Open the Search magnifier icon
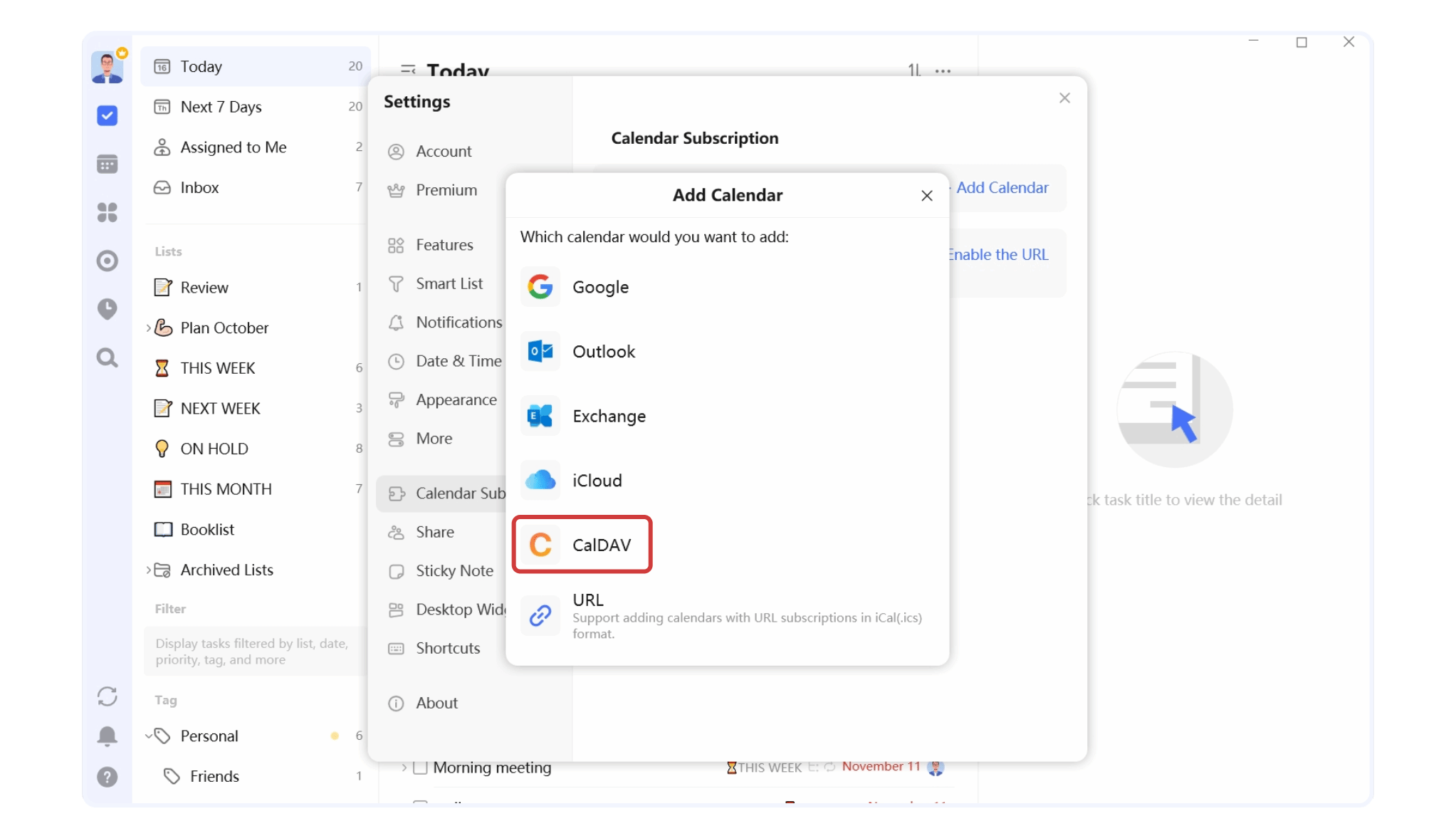 (108, 357)
